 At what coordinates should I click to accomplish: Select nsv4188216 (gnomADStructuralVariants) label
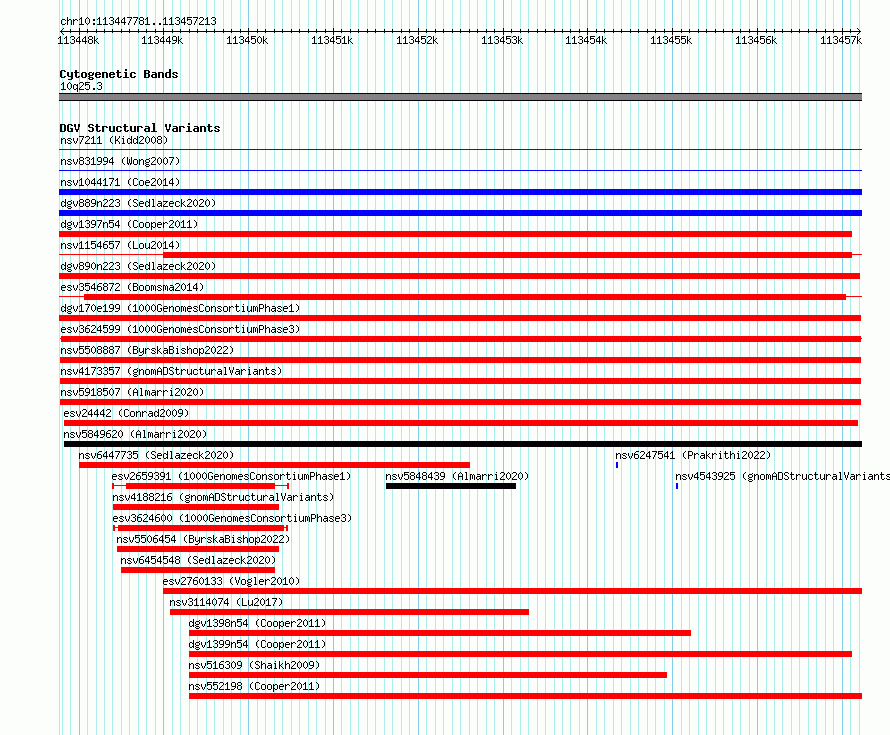pos(223,497)
